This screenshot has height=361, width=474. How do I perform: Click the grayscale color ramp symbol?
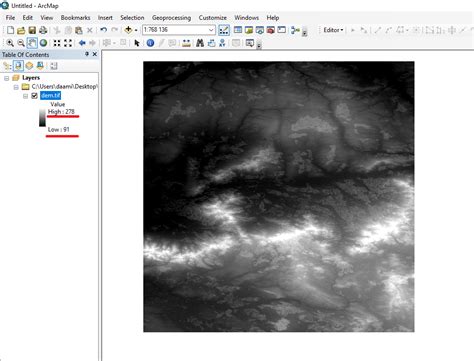[x=42, y=118]
